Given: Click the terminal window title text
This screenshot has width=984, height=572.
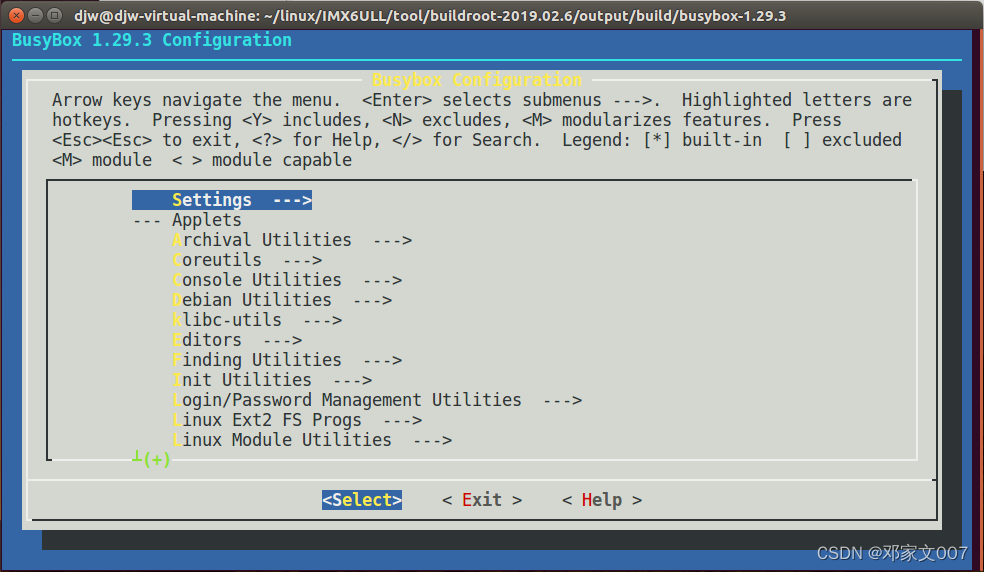Looking at the screenshot, I should (430, 16).
